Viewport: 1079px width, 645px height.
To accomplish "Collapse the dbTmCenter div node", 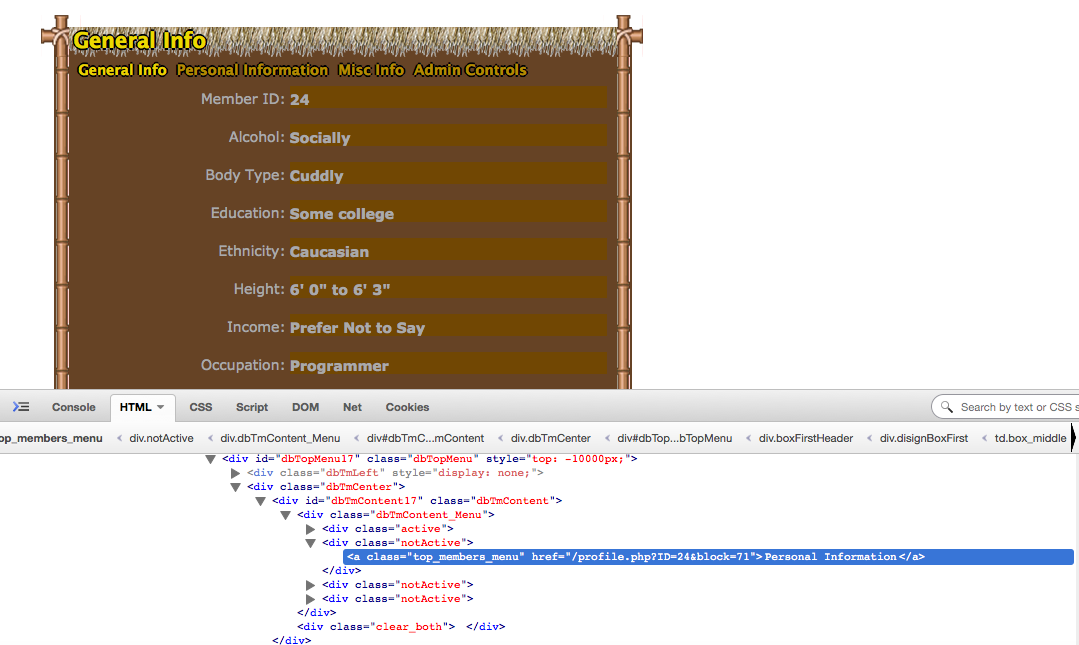I will pyautogui.click(x=236, y=487).
